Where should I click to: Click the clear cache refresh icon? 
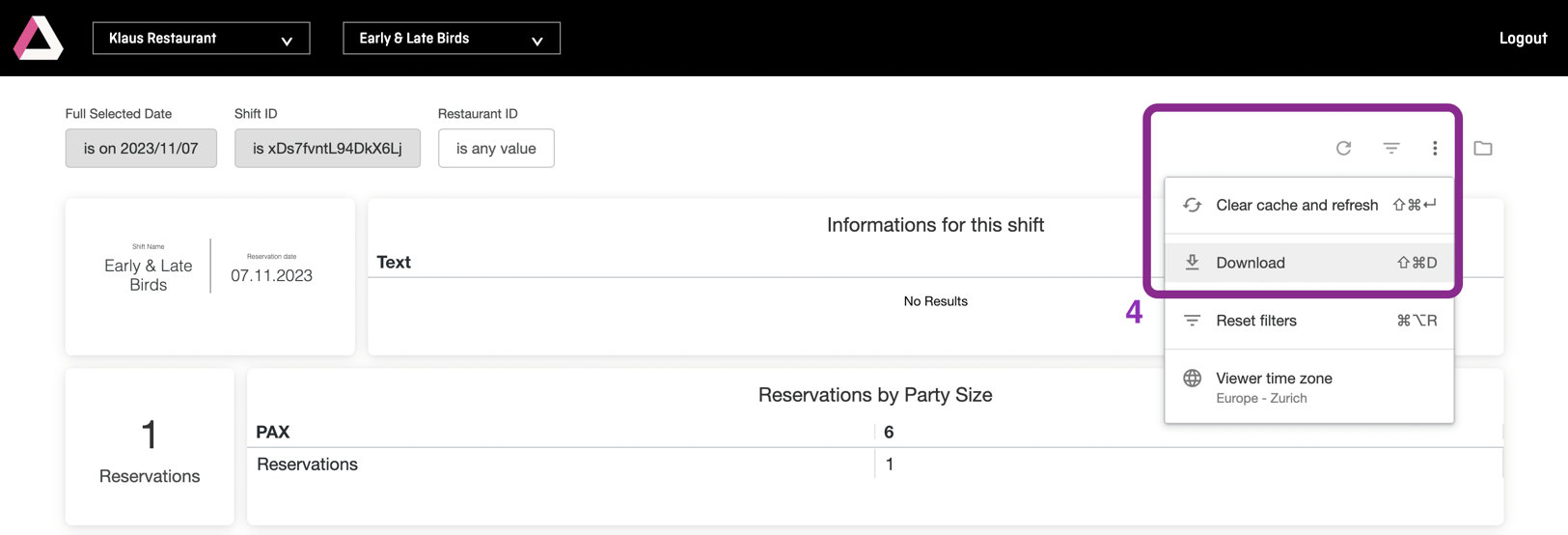1193,205
